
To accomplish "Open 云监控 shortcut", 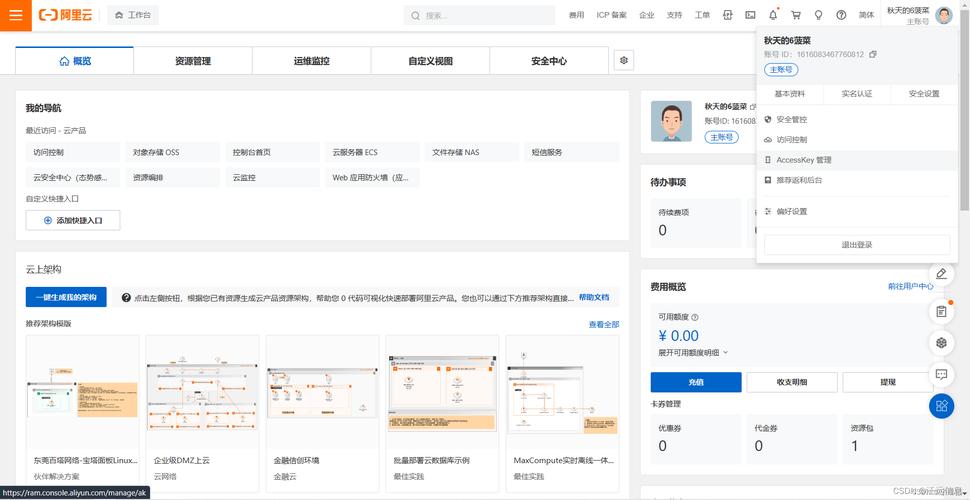I will [x=273, y=178].
